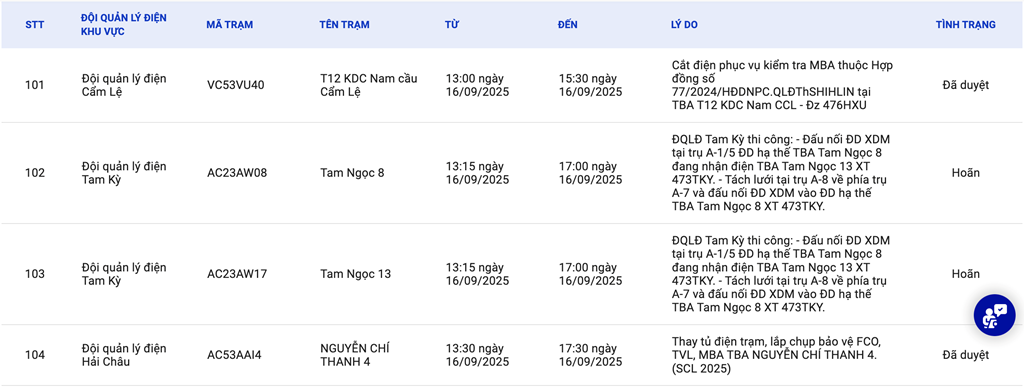Click the LÝ DO column header

[684, 25]
